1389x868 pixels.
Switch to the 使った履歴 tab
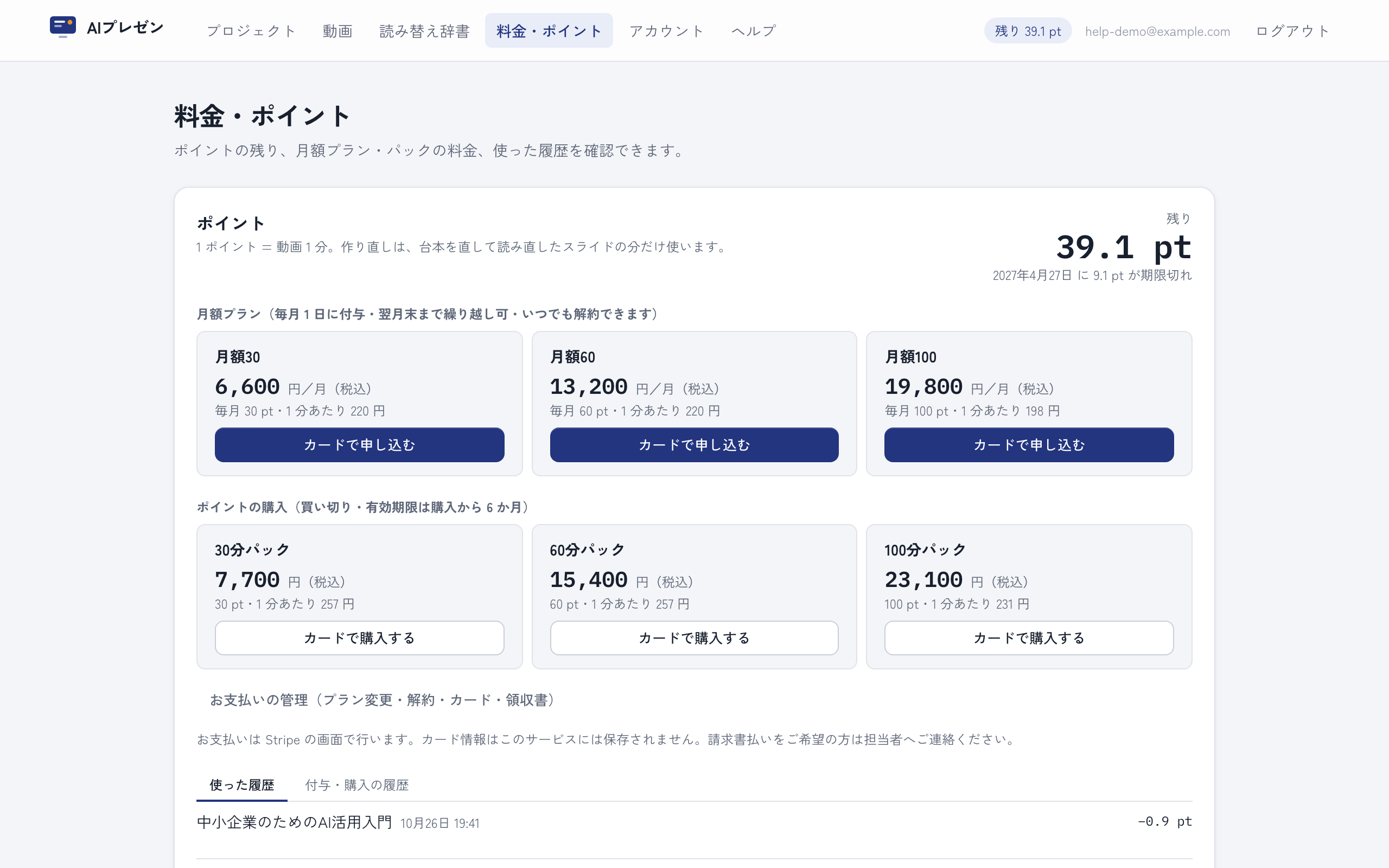(x=241, y=785)
